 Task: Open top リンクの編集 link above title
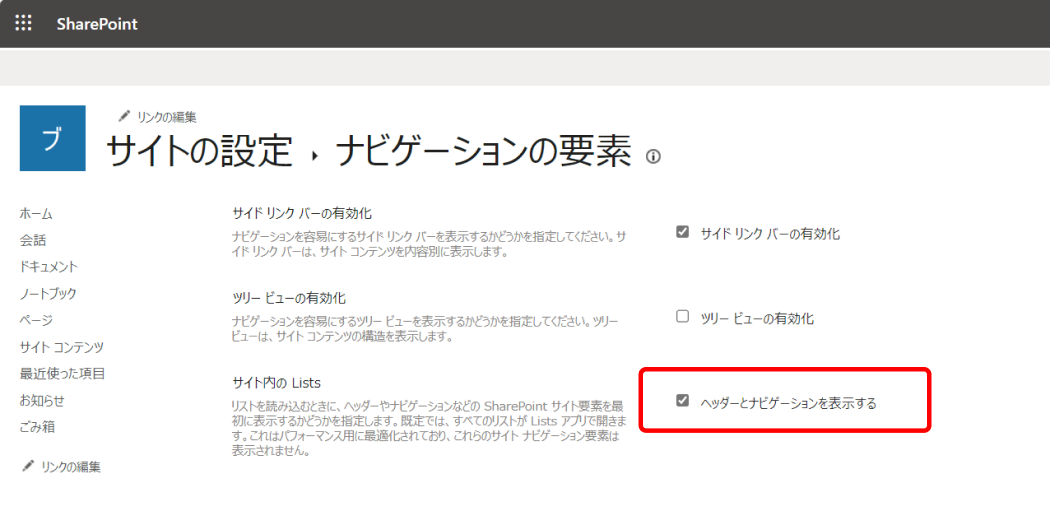tap(167, 117)
